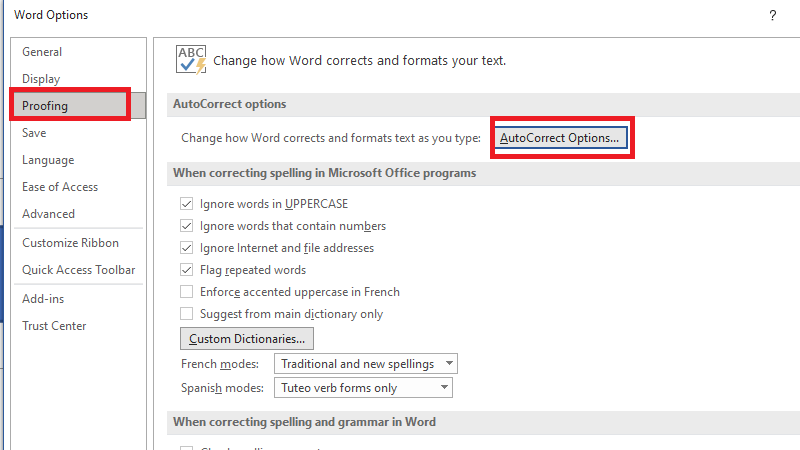This screenshot has width=800, height=450.
Task: Open Ease of Access settings
Action: coord(60,187)
